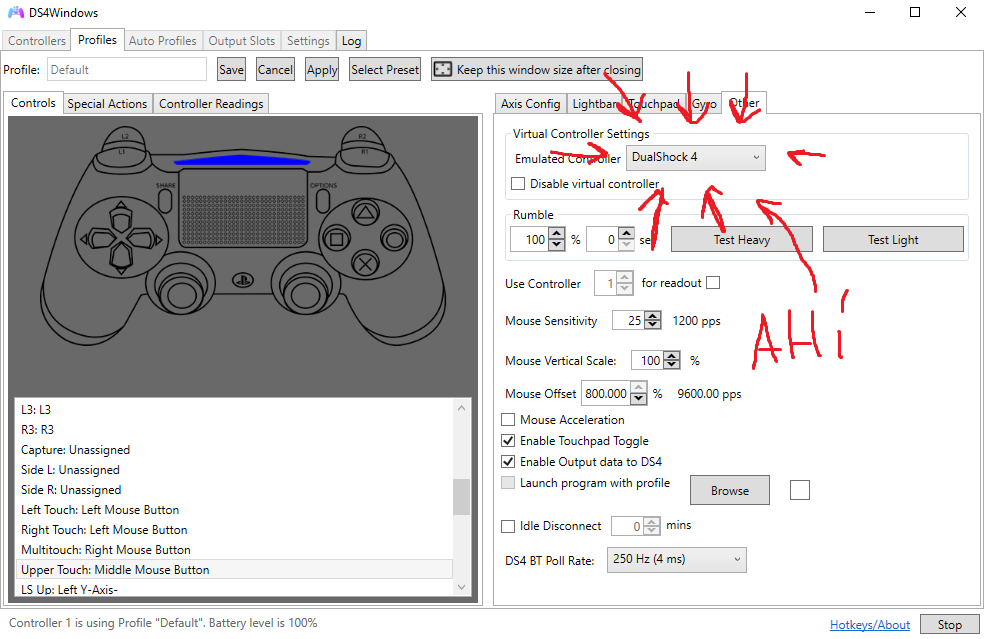Screen dimensions: 984x639
Task: Click the L2 trigger on controller image
Action: click(x=124, y=136)
